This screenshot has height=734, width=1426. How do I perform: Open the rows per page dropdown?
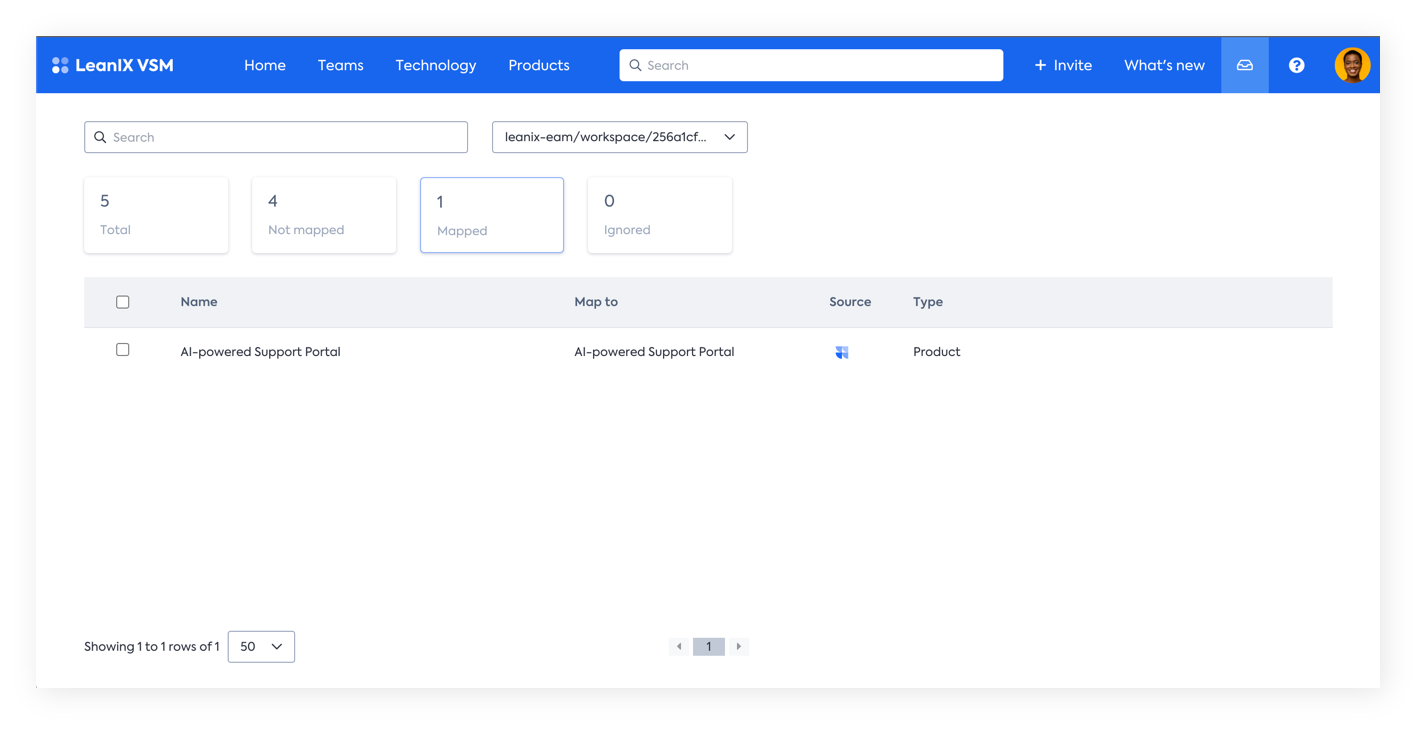(x=261, y=647)
